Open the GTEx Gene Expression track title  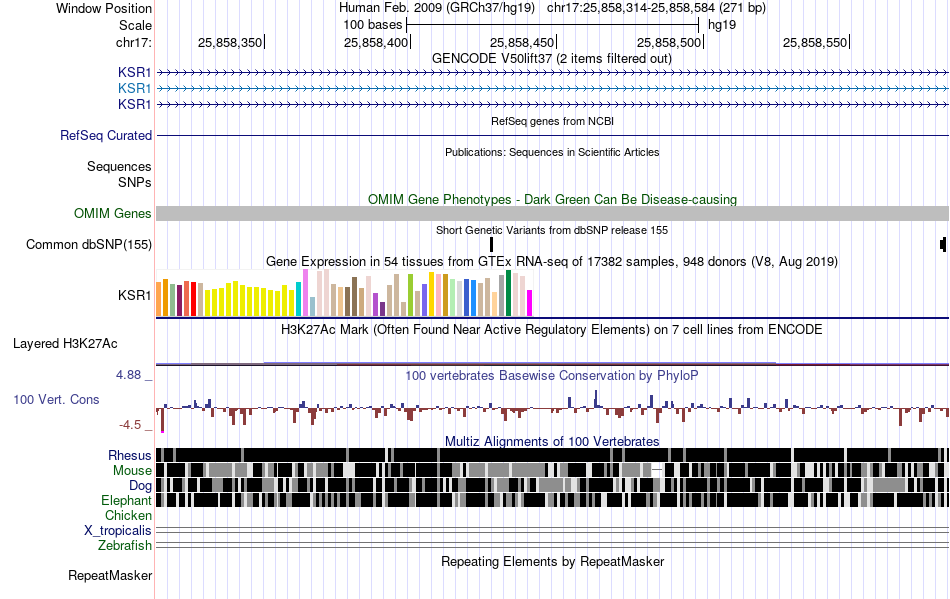coord(552,262)
